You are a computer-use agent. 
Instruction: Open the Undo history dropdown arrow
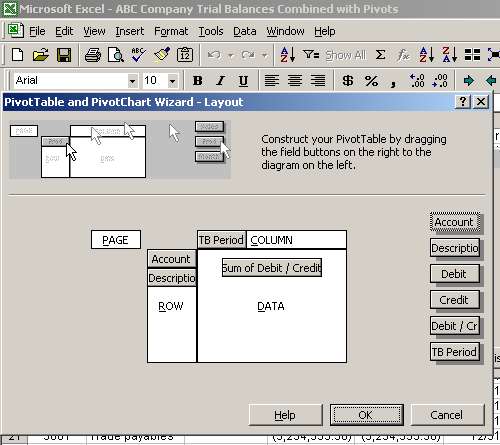[231, 55]
